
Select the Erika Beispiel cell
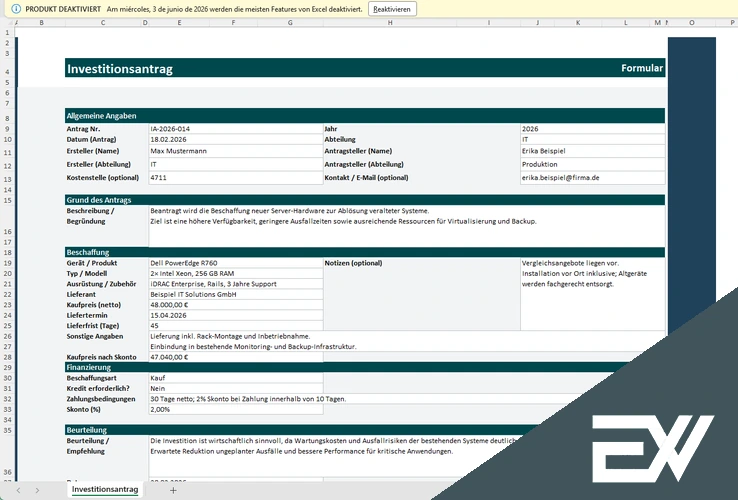pos(593,151)
